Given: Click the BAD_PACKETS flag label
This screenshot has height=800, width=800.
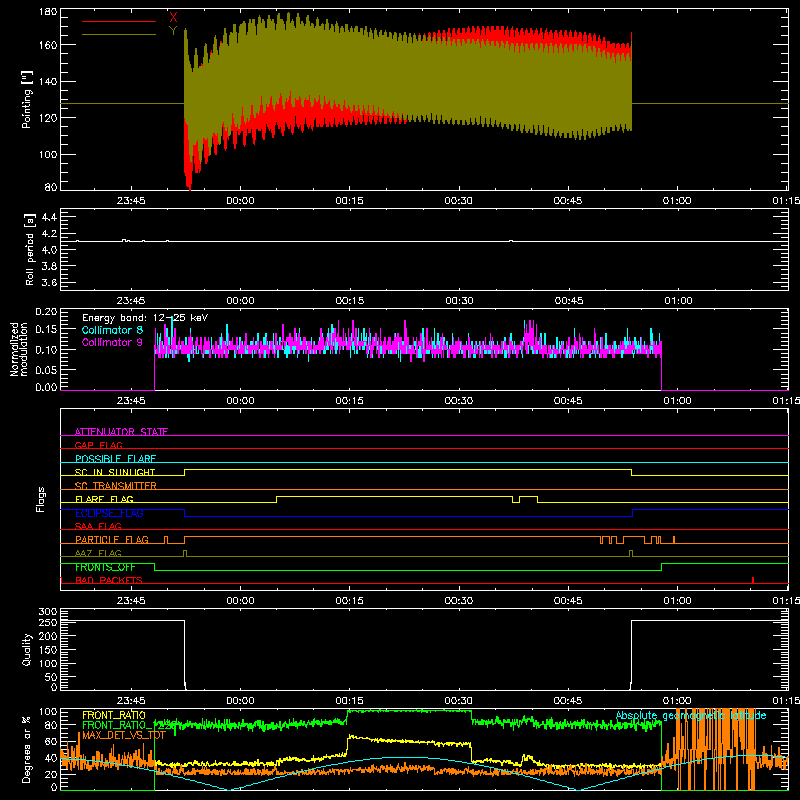Looking at the screenshot, I should coord(109,580).
